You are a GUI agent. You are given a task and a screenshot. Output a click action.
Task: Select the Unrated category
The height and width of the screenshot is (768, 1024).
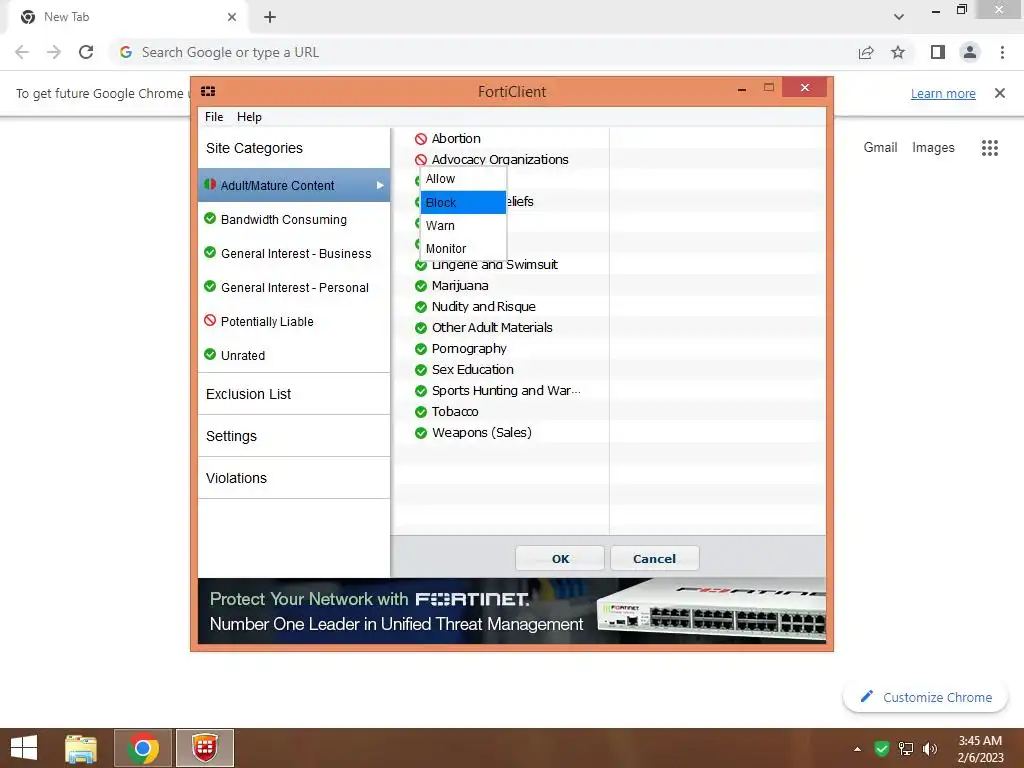click(294, 355)
